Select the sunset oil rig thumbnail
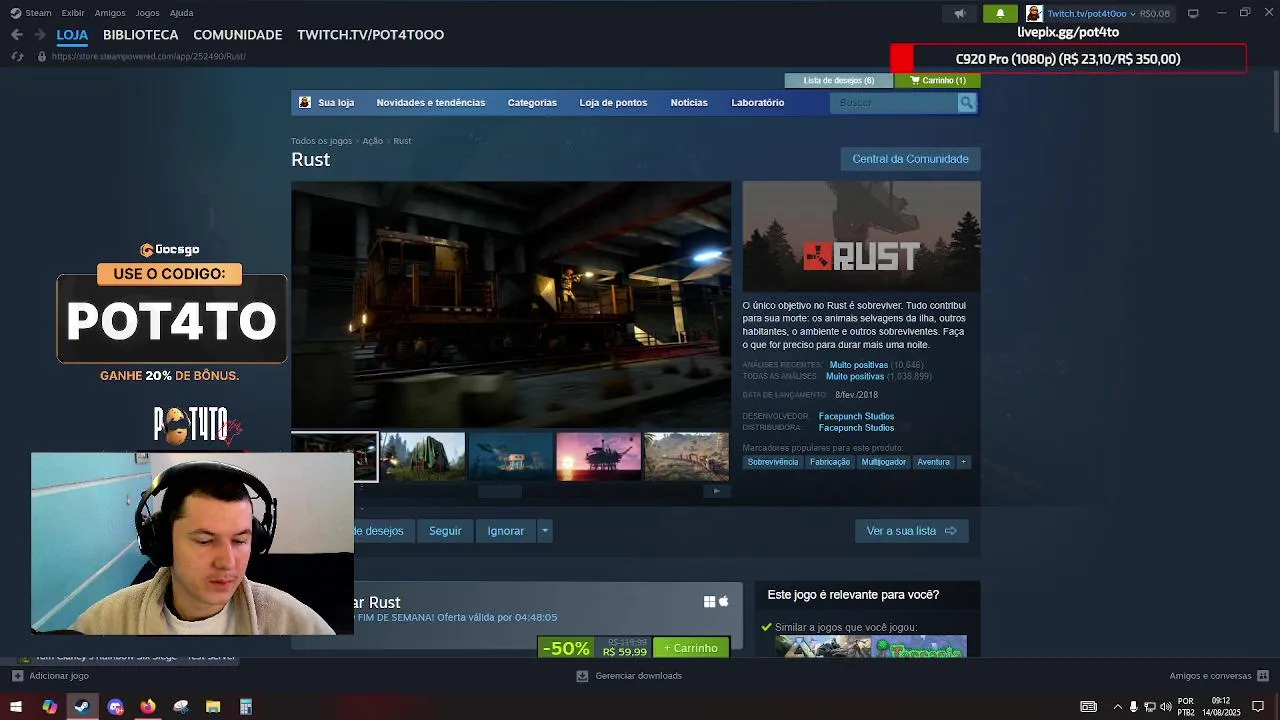The width and height of the screenshot is (1280, 720). 598,456
